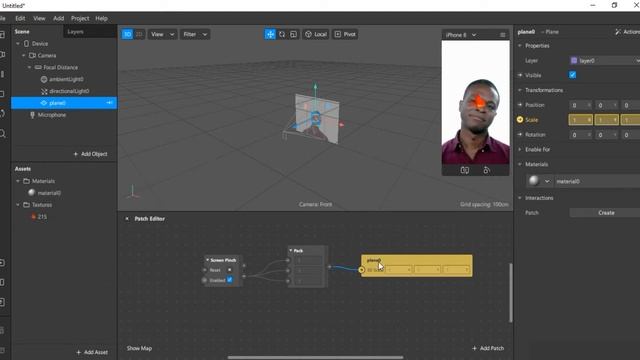Screen dimensions: 640x360
Task: Switch to the Layers tab
Action: point(76,31)
